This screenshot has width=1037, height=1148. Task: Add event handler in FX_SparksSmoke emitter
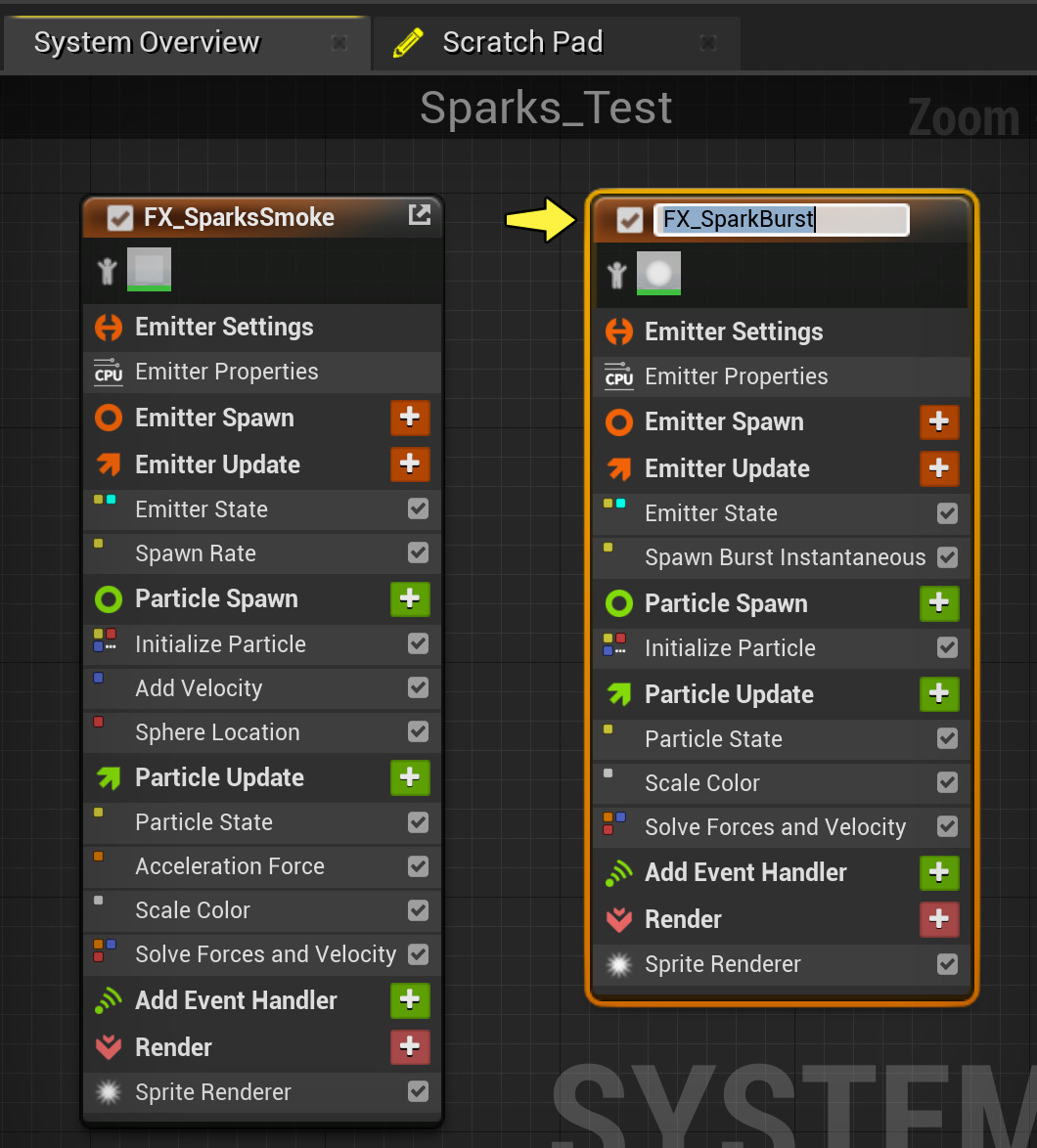(410, 1000)
